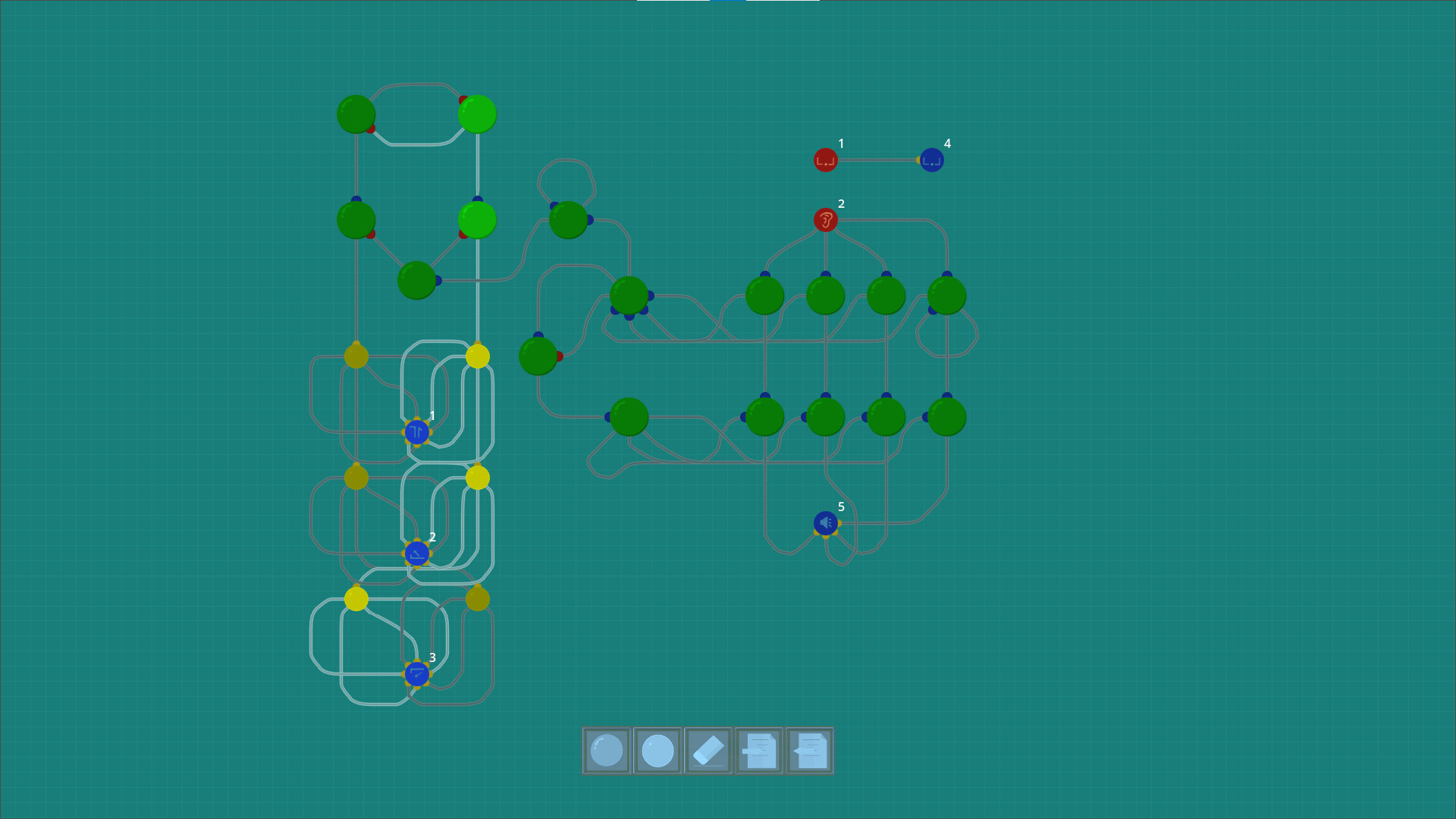This screenshot has width=1456, height=819.
Task: Click blue output node 1 with up arrows
Action: point(416,432)
